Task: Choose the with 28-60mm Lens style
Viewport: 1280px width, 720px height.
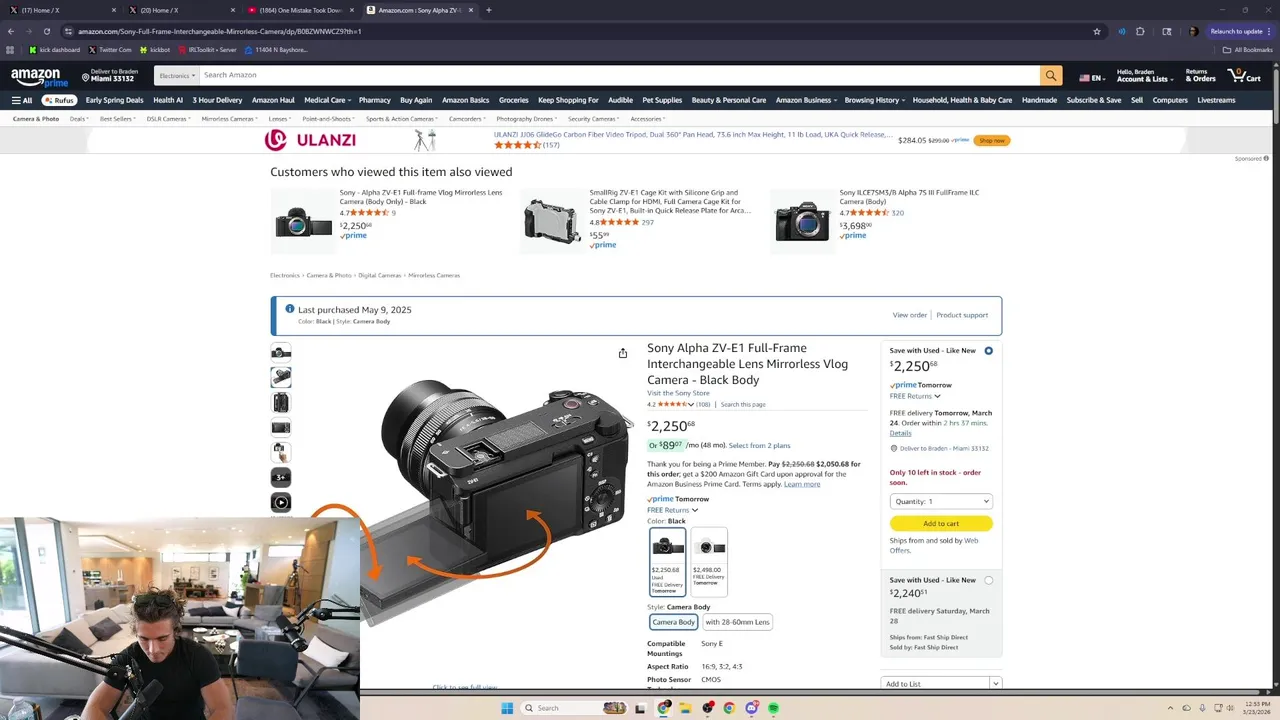Action: (737, 622)
